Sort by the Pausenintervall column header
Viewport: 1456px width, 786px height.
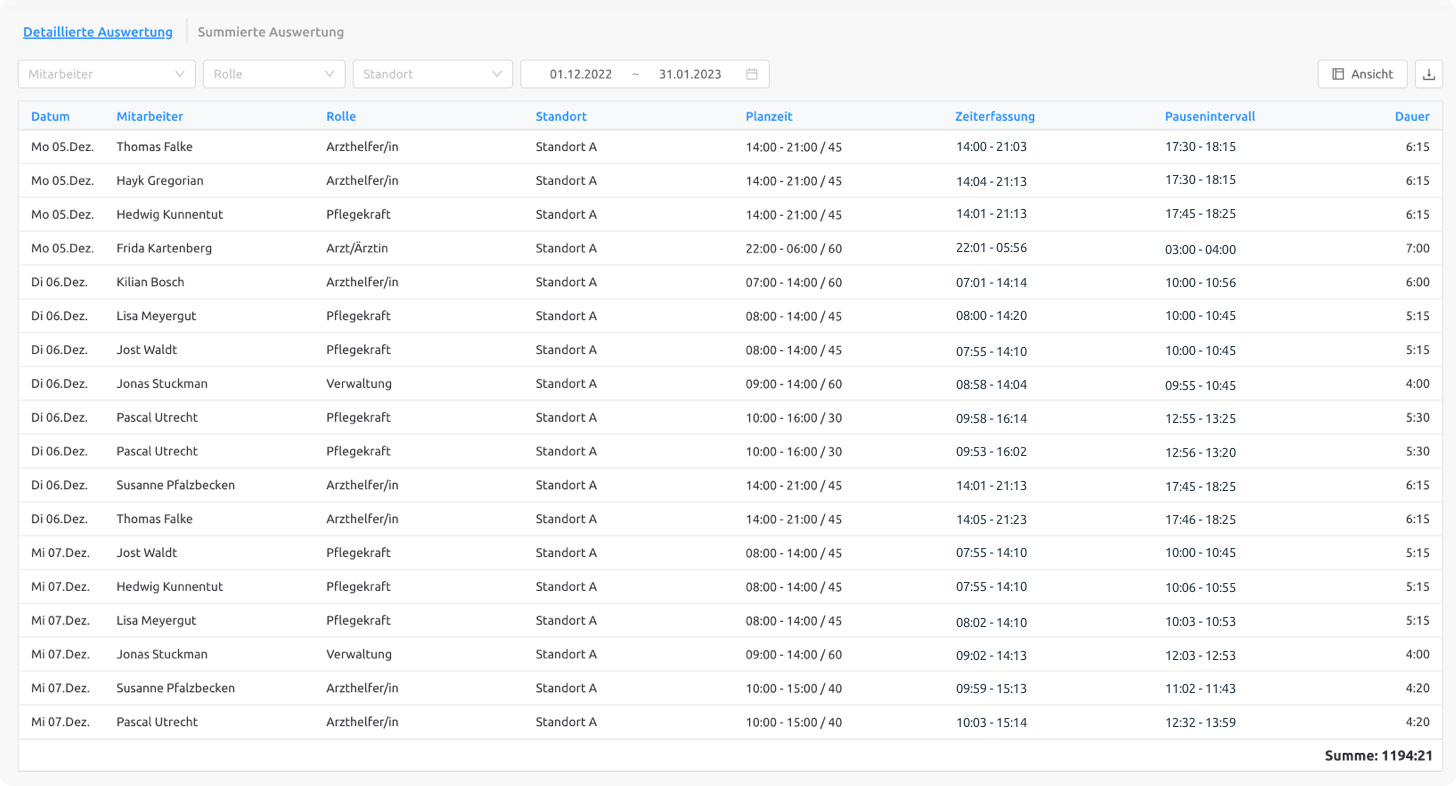point(1210,116)
